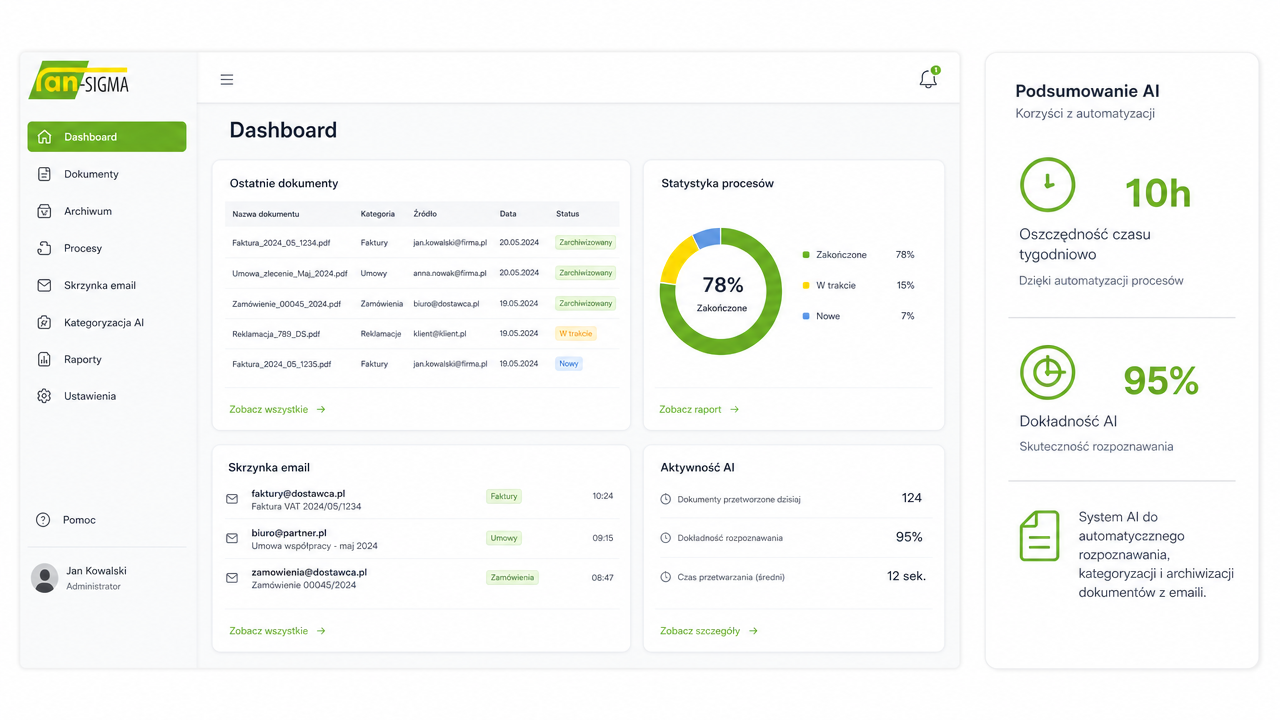Click the fan-SIGMA logo
The width and height of the screenshot is (1280, 720).
[79, 80]
